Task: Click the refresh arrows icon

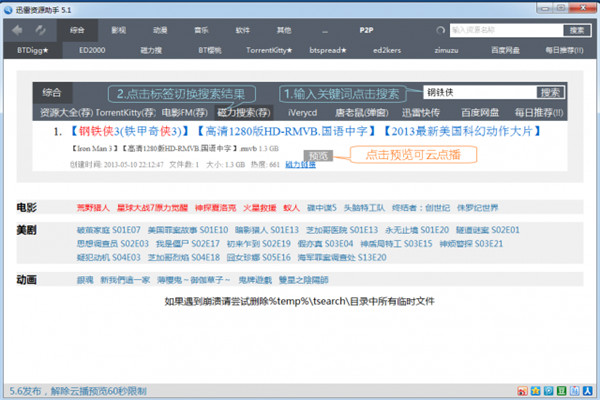Action: click(x=40, y=30)
